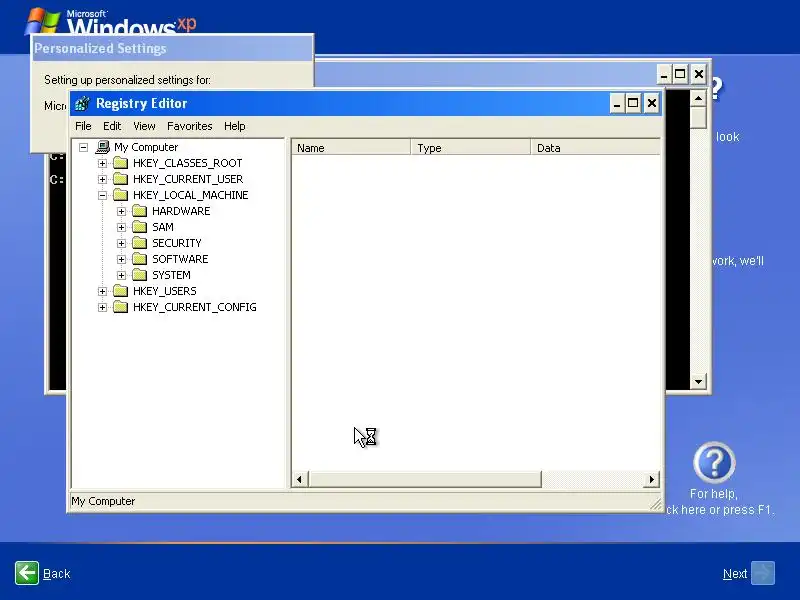Expand the SYSTEM subkey

coord(121,276)
